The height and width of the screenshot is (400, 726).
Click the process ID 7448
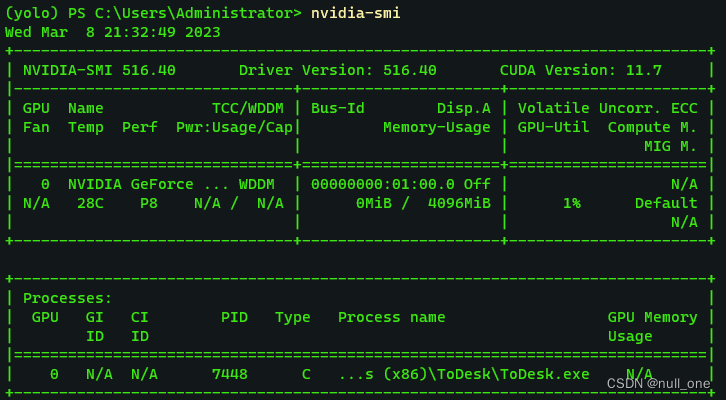pyautogui.click(x=229, y=374)
